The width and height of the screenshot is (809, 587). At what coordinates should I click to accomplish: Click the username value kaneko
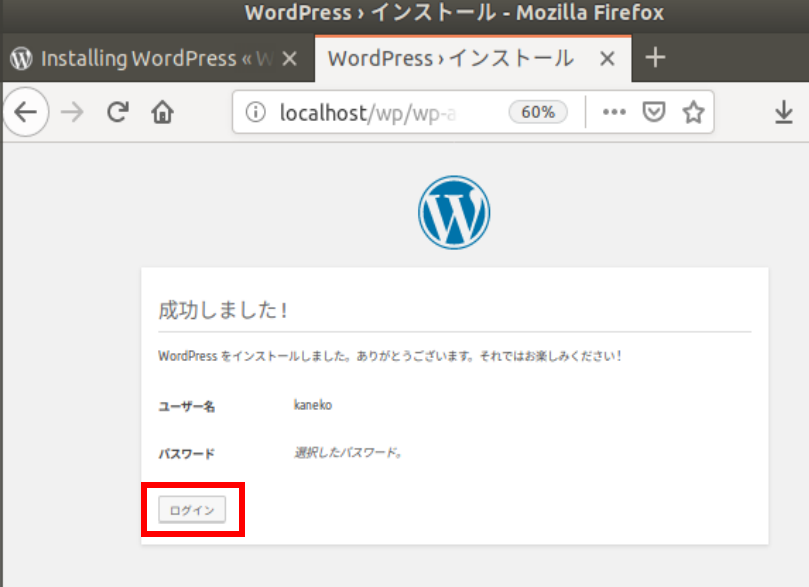click(x=313, y=405)
